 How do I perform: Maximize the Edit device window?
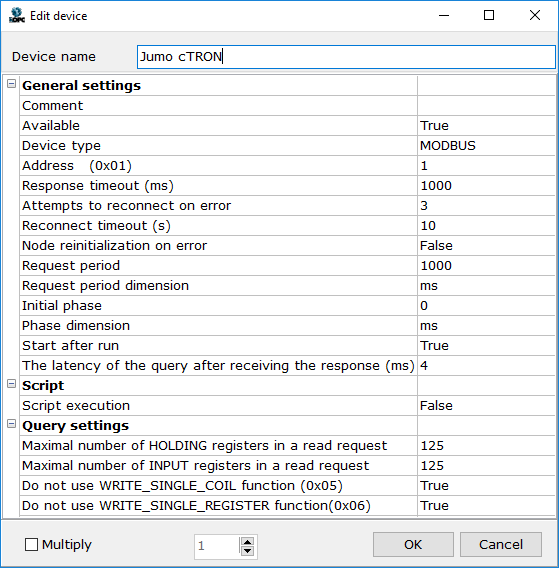pos(489,15)
